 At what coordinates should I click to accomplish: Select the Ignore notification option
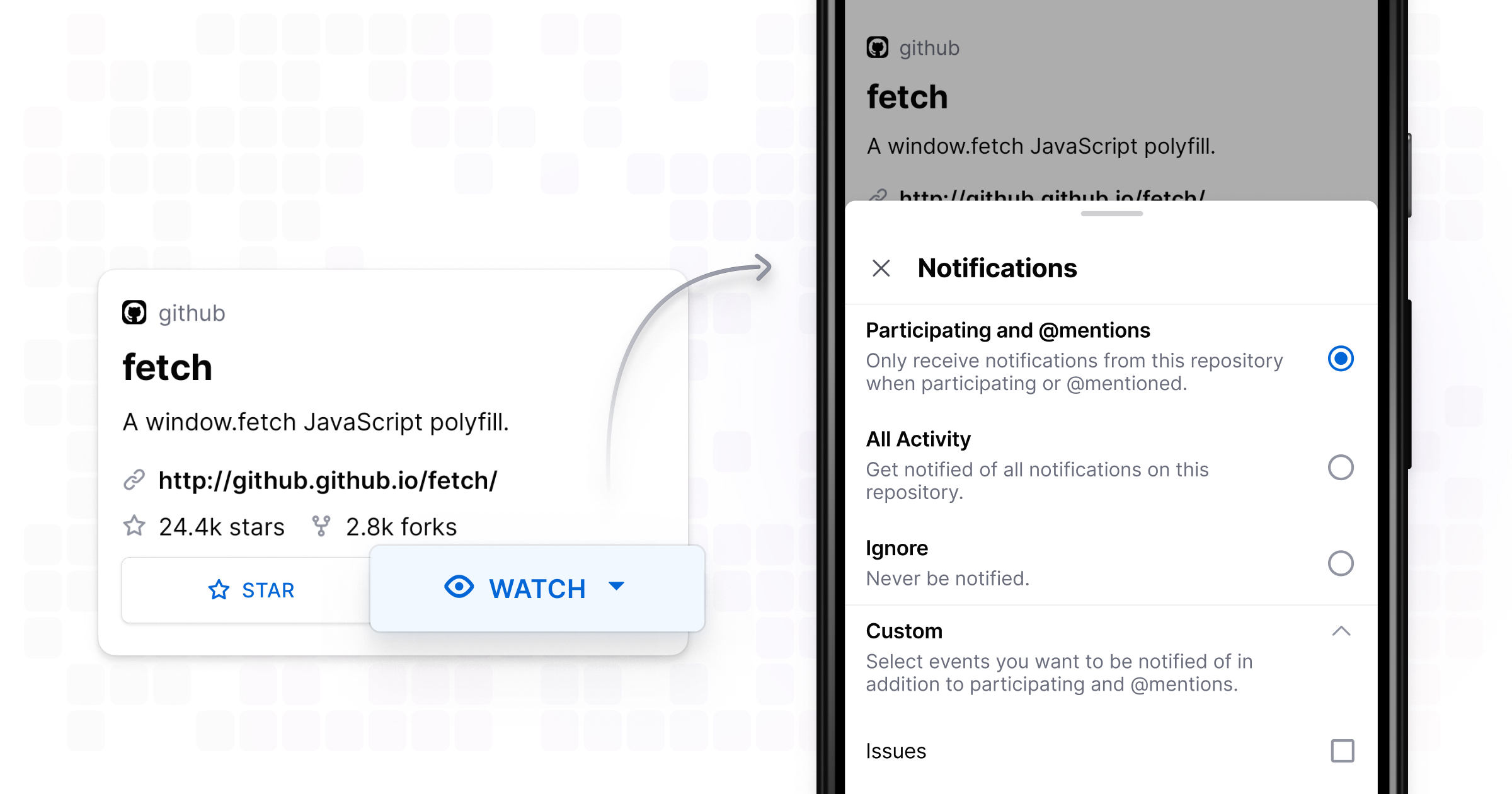pos(1341,564)
